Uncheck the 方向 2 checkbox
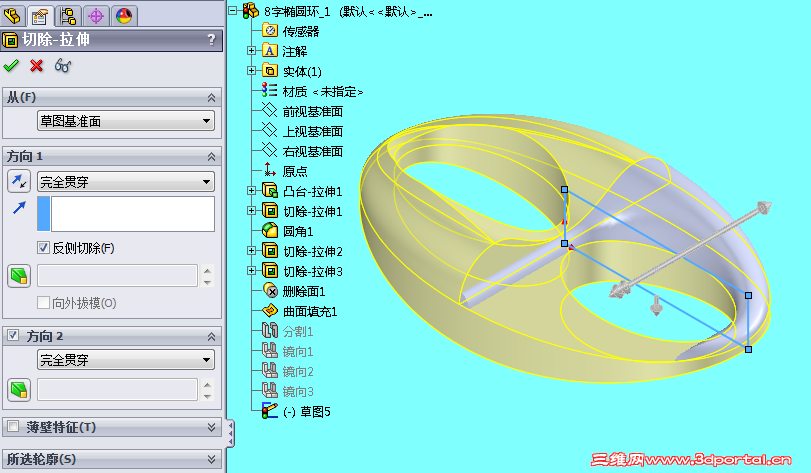Image resolution: width=811 pixels, height=473 pixels. click(x=13, y=335)
